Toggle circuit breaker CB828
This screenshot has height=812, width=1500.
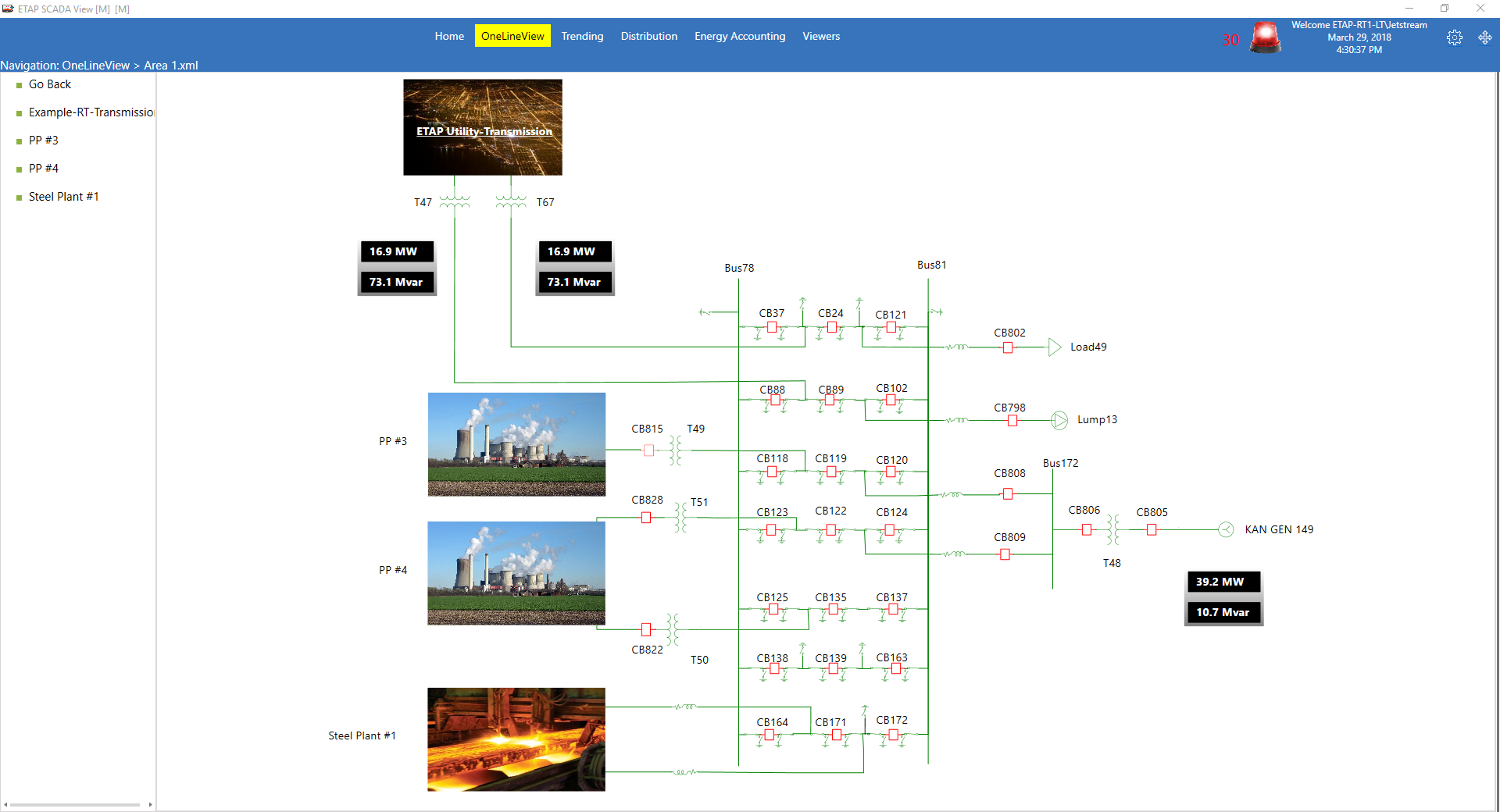click(646, 518)
